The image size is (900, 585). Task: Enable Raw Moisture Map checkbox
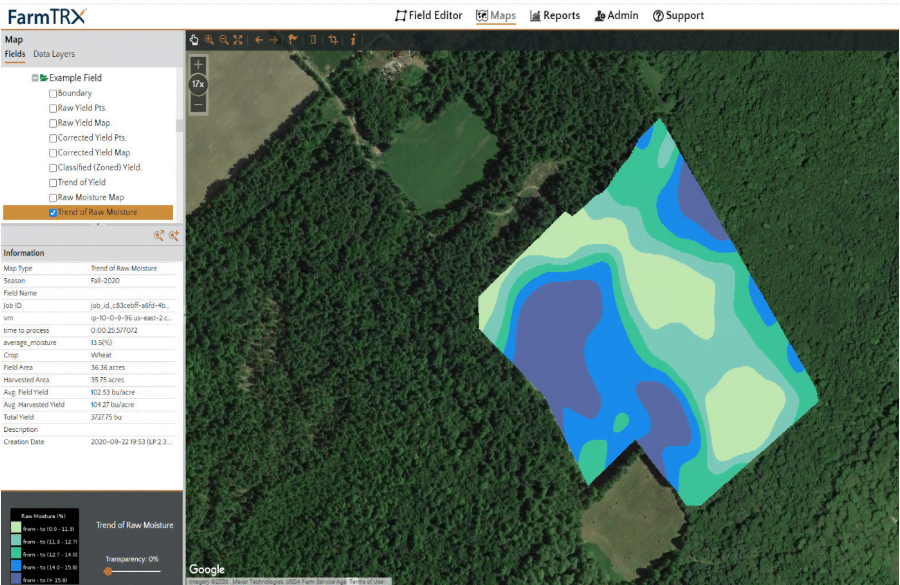53,198
